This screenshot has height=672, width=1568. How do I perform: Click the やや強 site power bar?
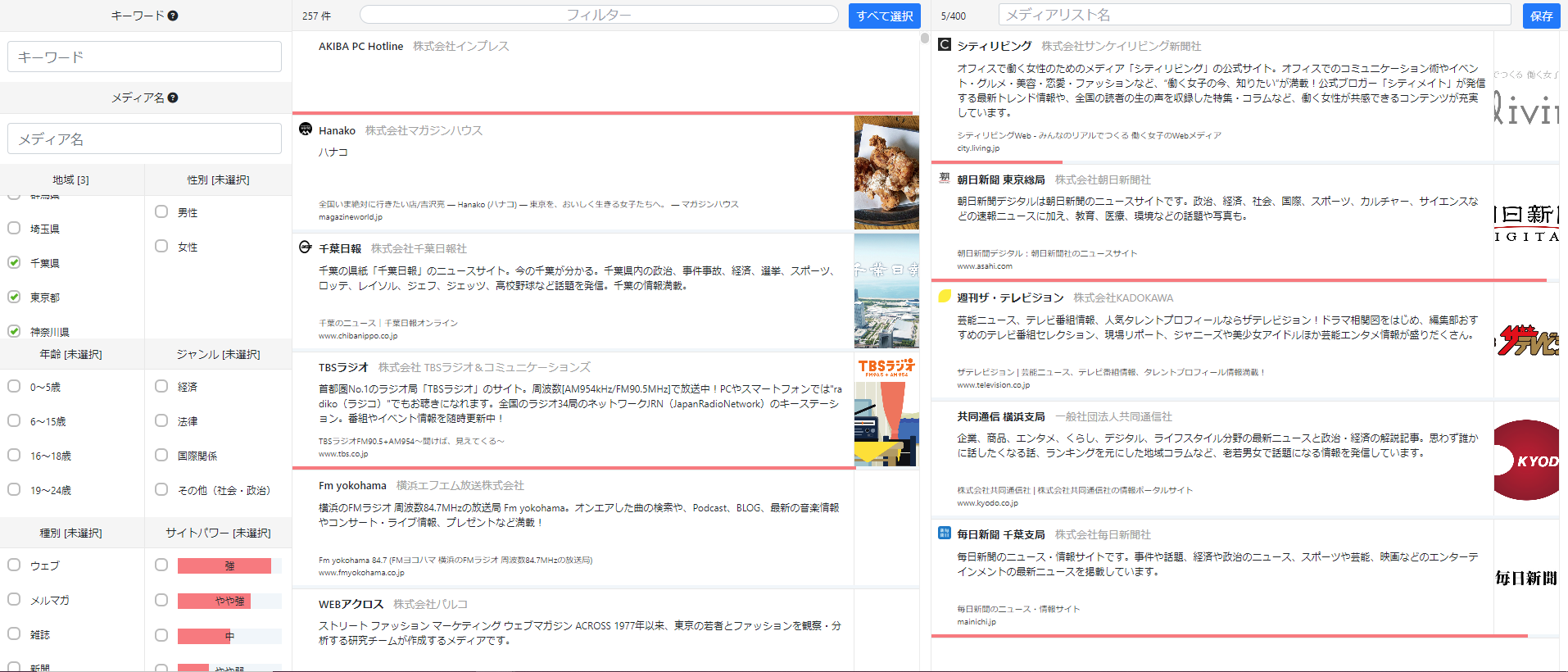pyautogui.click(x=229, y=601)
